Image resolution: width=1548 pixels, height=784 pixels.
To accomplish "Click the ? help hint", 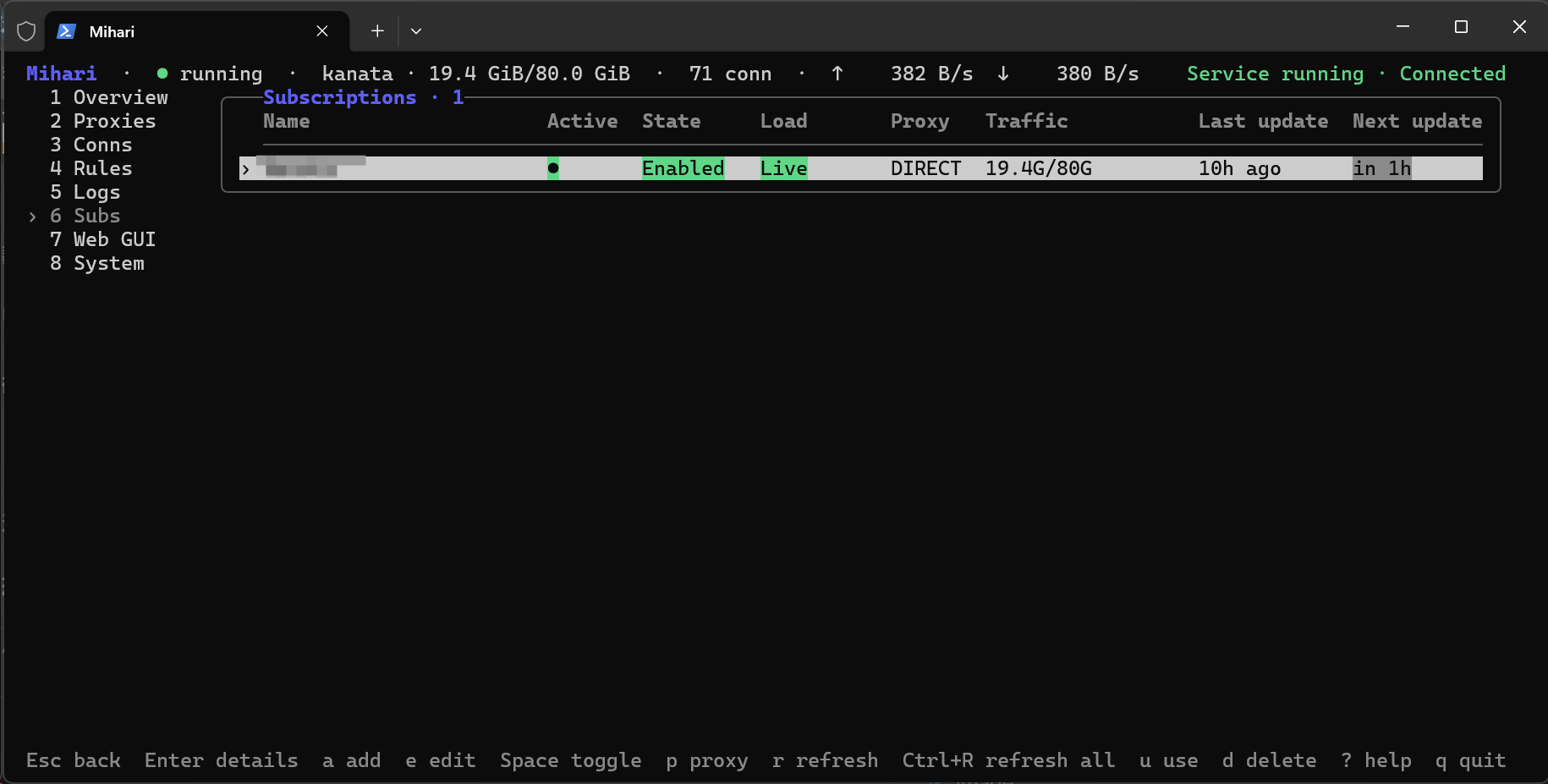I will pos(1376,760).
